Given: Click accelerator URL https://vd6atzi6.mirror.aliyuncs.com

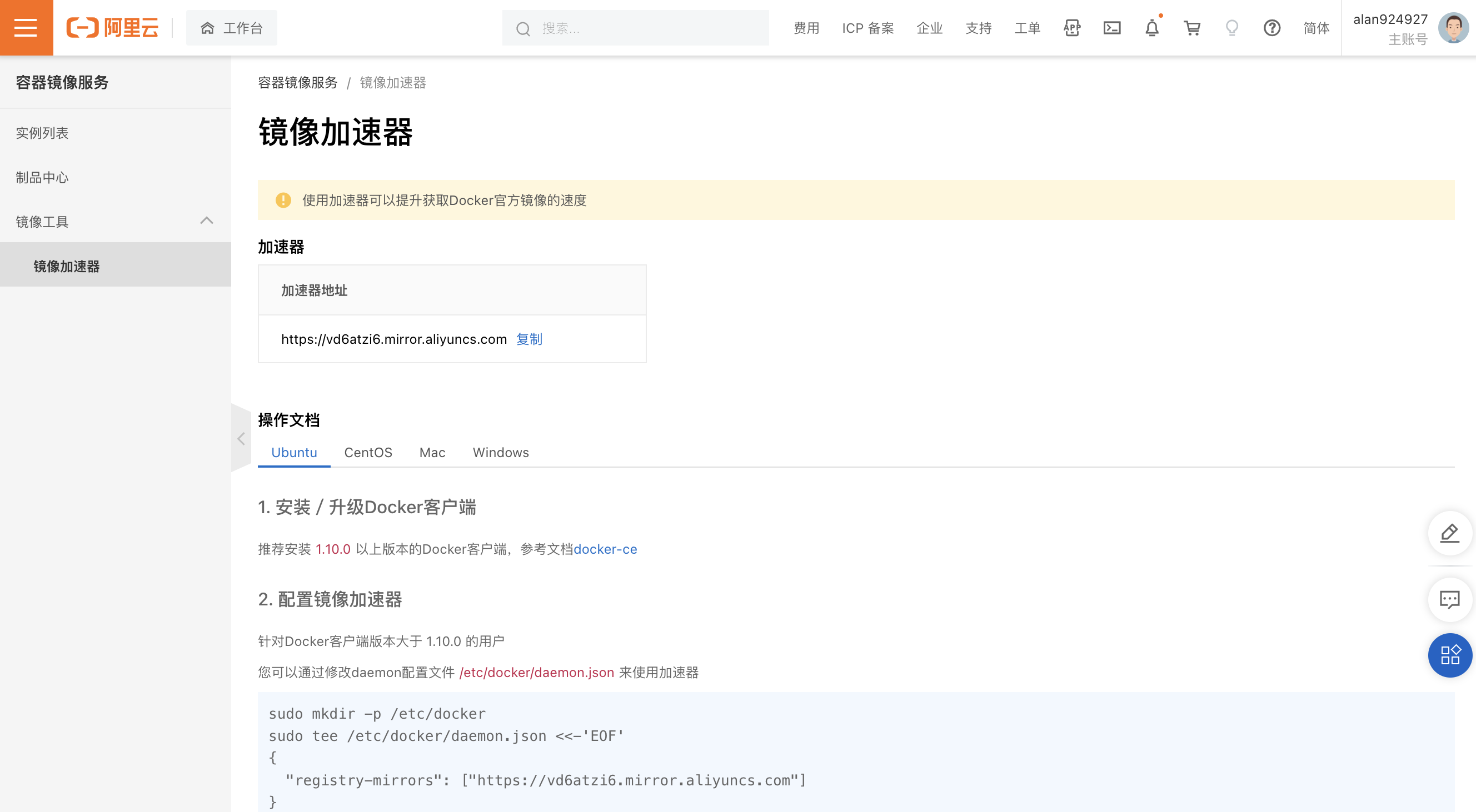Looking at the screenshot, I should pos(394,339).
